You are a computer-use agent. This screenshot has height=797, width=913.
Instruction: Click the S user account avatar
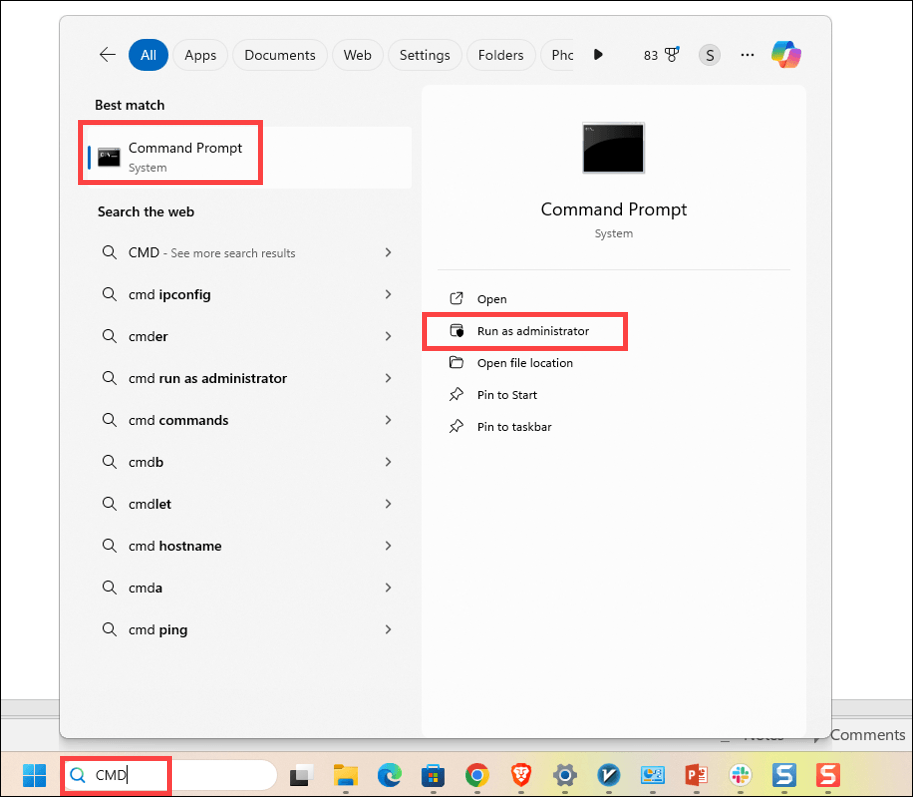pyautogui.click(x=710, y=55)
